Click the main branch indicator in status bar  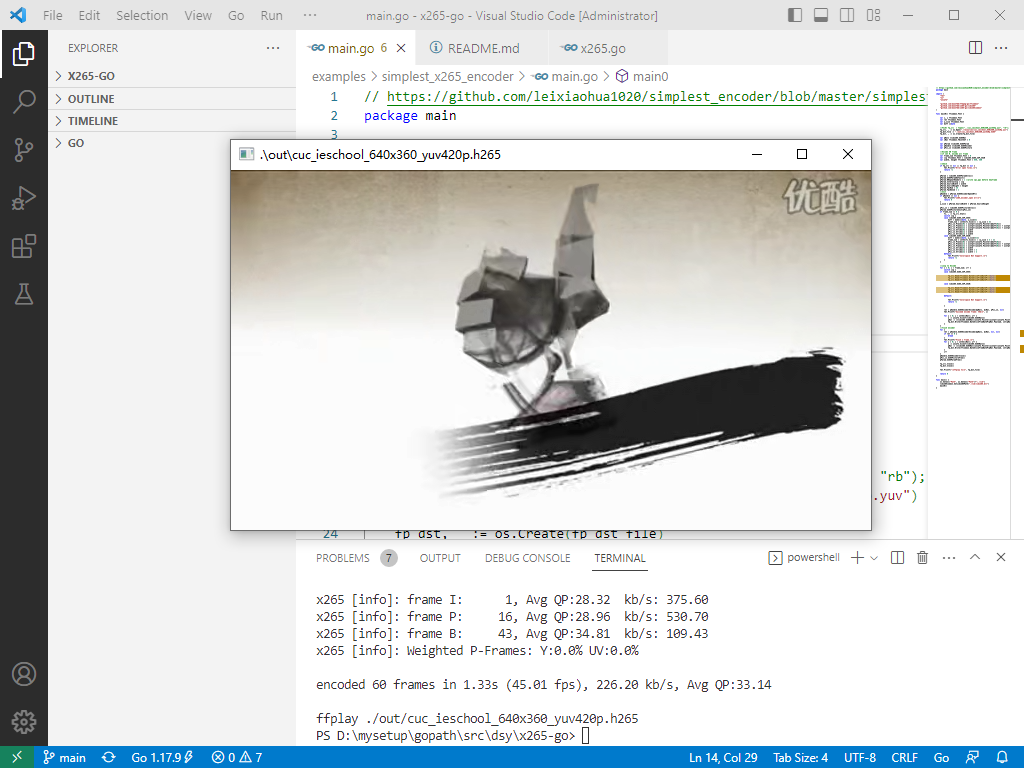pos(64,758)
